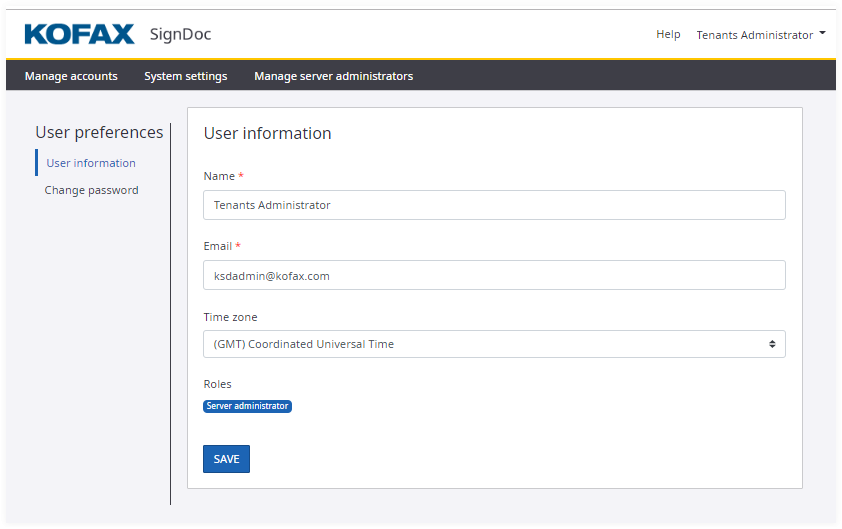This screenshot has height=529, width=842.
Task: Click the User preferences heading
Action: click(x=99, y=132)
